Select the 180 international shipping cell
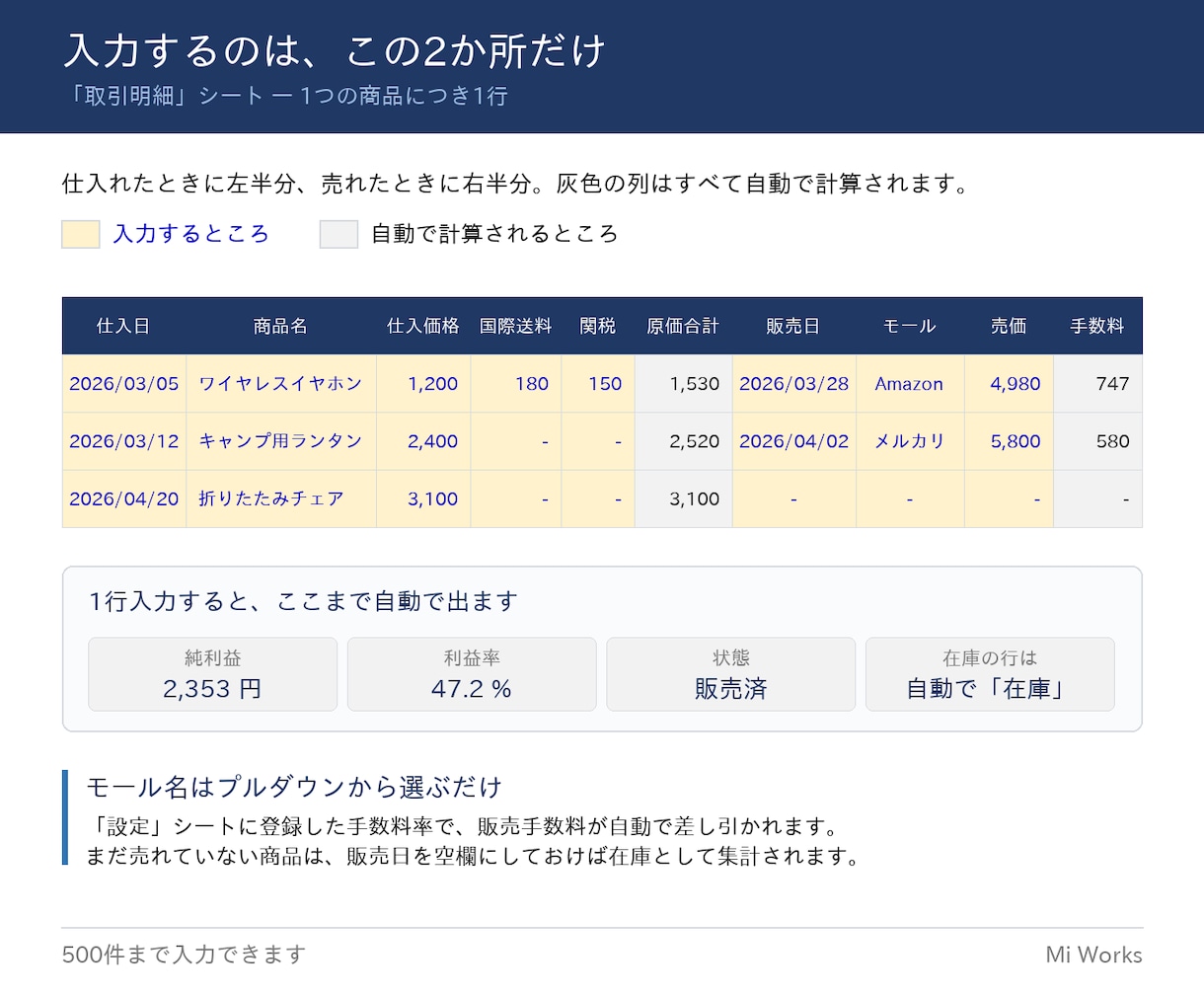1204x995 pixels. 516,384
